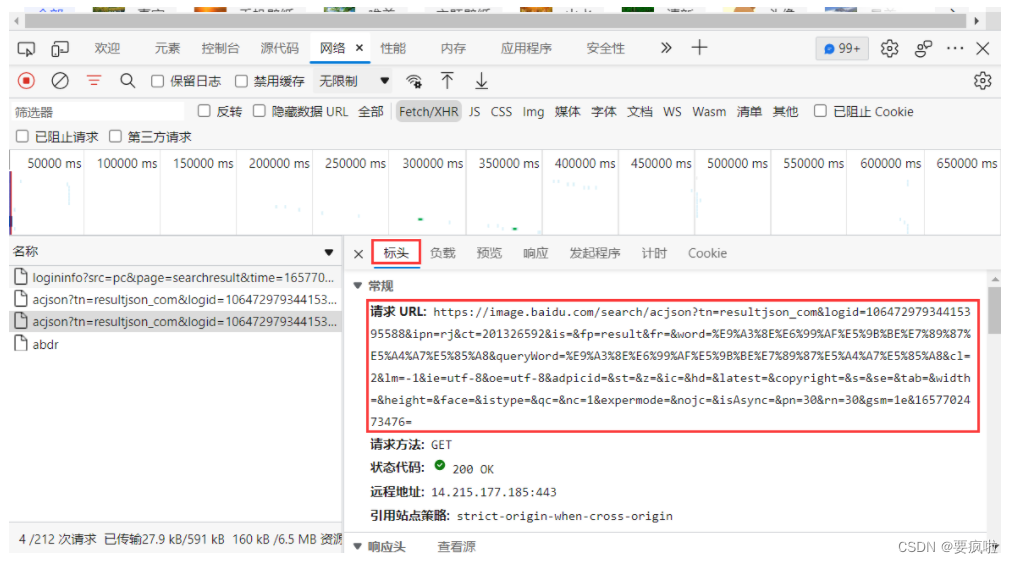Enable the 保留日志 checkbox
The height and width of the screenshot is (563, 1013).
pos(157,81)
